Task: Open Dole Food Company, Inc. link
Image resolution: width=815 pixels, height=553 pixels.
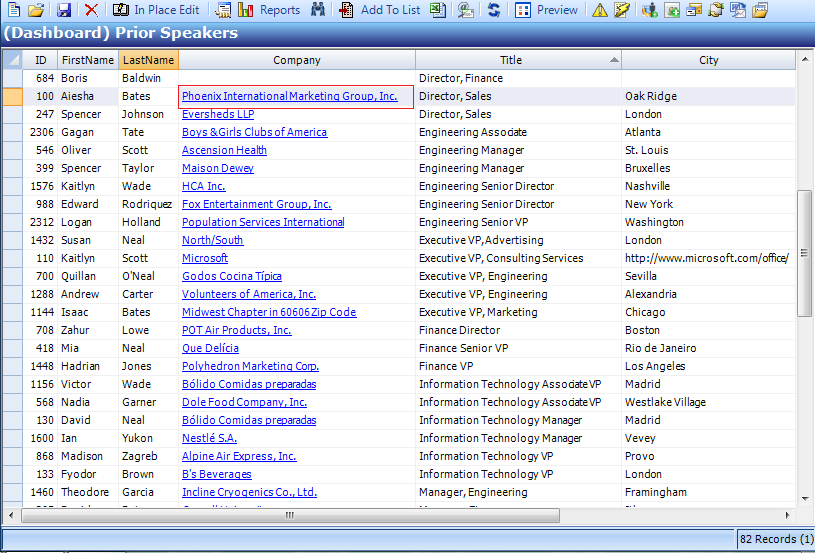Action: click(244, 402)
